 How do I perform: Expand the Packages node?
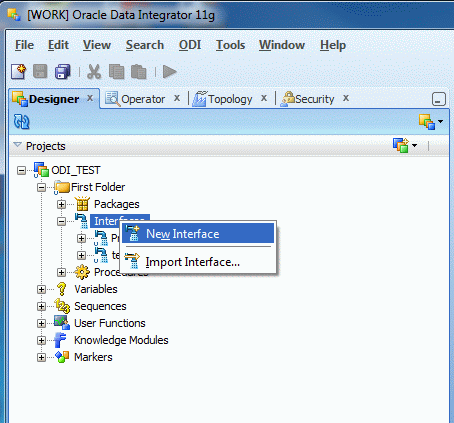coord(61,204)
